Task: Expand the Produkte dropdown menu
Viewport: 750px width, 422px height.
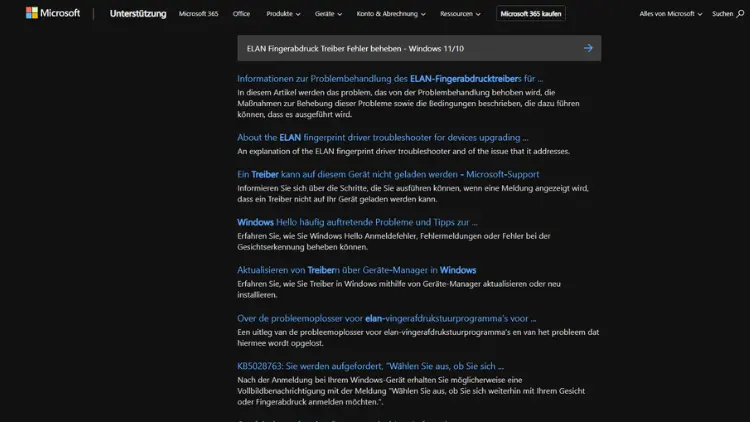Action: pos(282,15)
